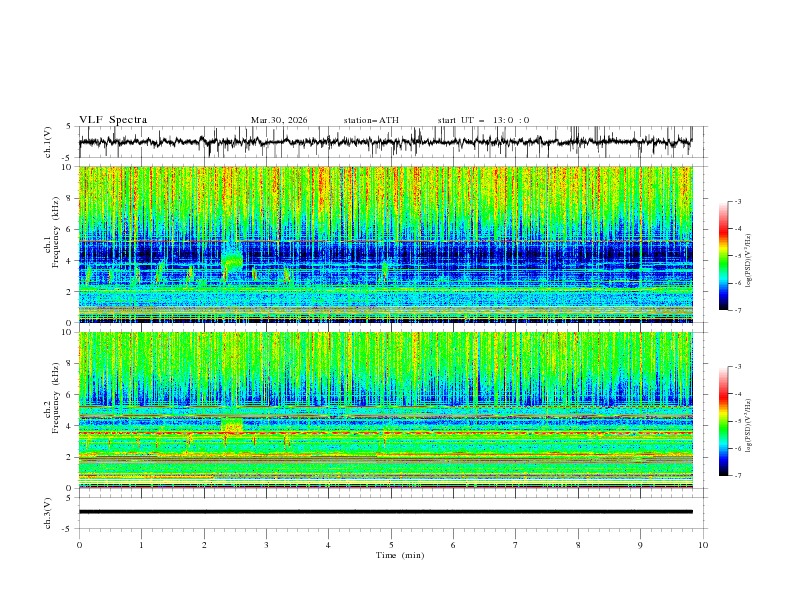Click the 'ch.1(V)' waveform axis label
The width and height of the screenshot is (792, 612).
click(x=48, y=142)
